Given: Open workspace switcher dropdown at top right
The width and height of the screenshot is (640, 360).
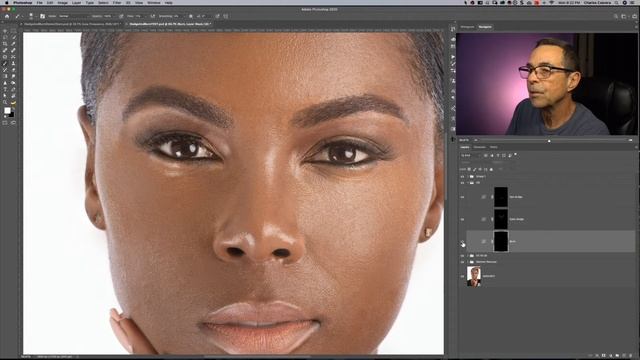Looking at the screenshot, I should click(x=624, y=16).
